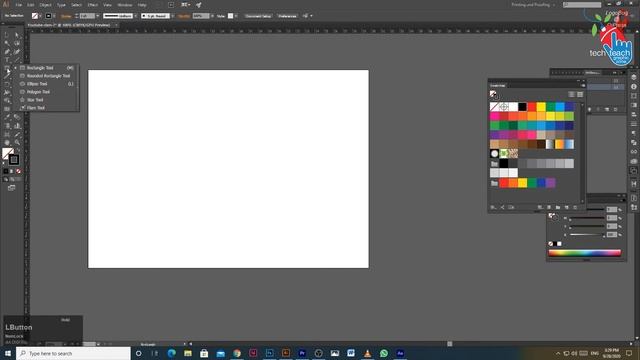This screenshot has height=360, width=640.
Task: Switch Swatches panel to list view
Action: tap(571, 94)
